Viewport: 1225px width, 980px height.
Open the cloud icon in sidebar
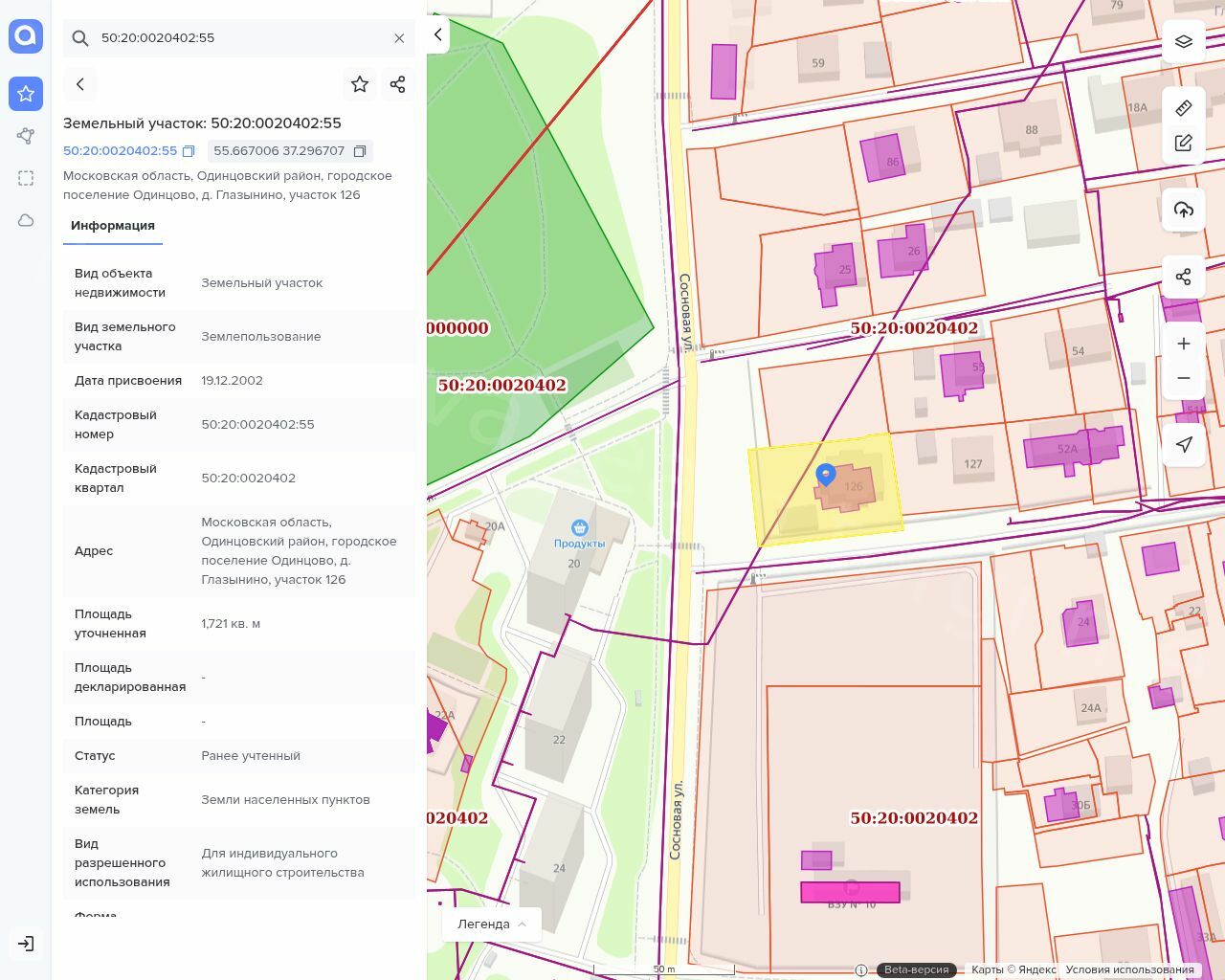[26, 220]
